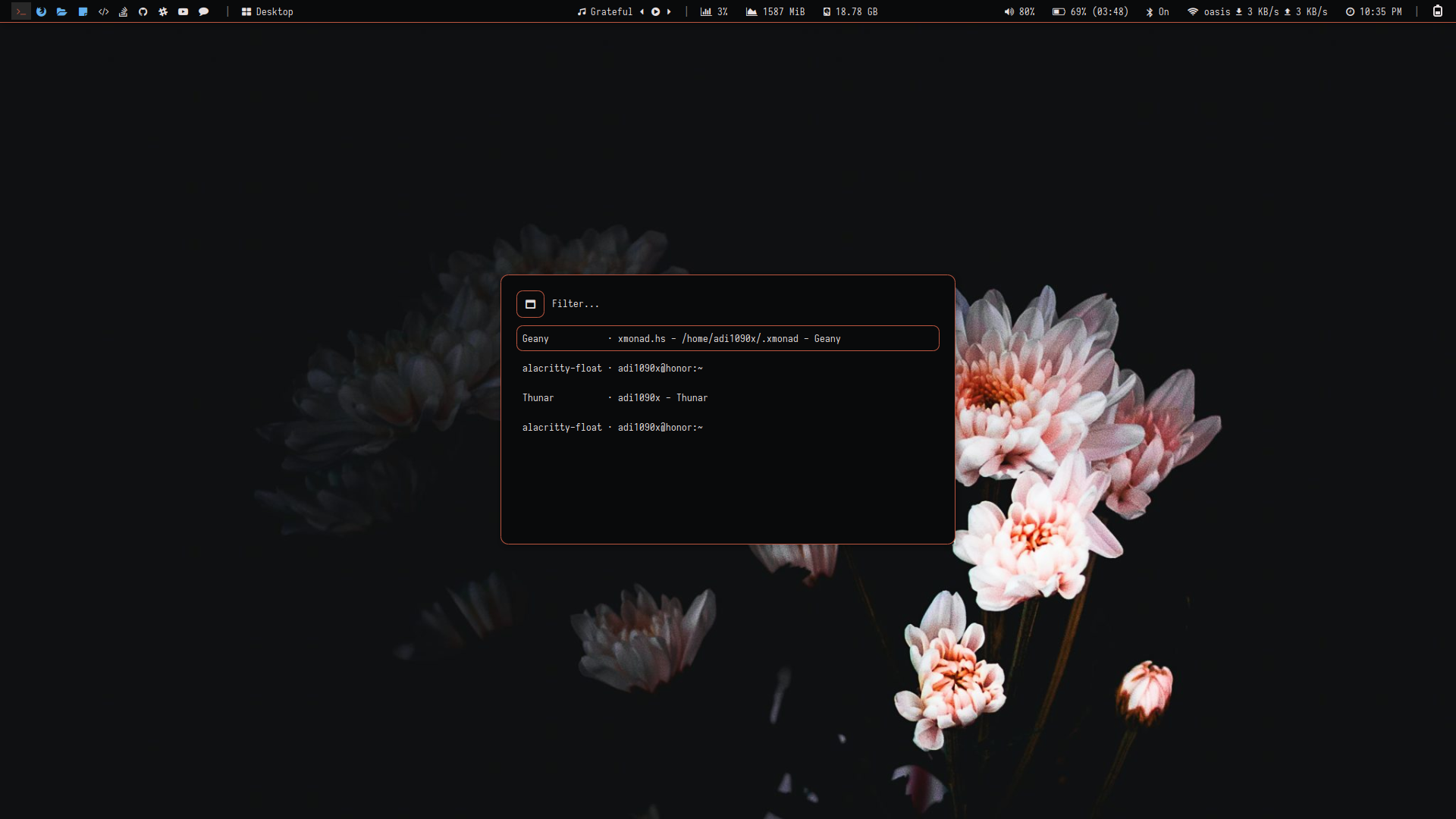The image size is (1456, 819).
Task: Go to the code brackets workspace icon
Action: [x=103, y=11]
